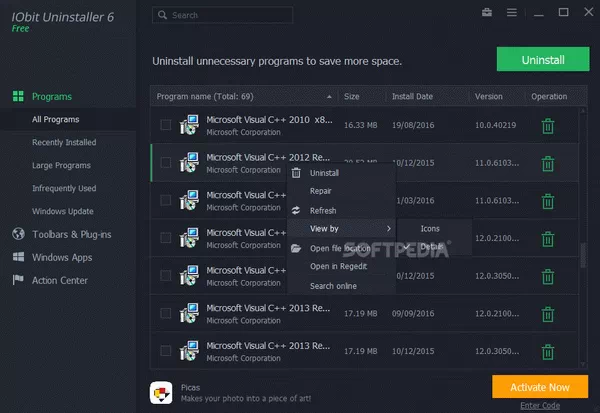The height and width of the screenshot is (413, 600).
Task: Select the 19/08/2016 install date cell
Action: coord(413,125)
